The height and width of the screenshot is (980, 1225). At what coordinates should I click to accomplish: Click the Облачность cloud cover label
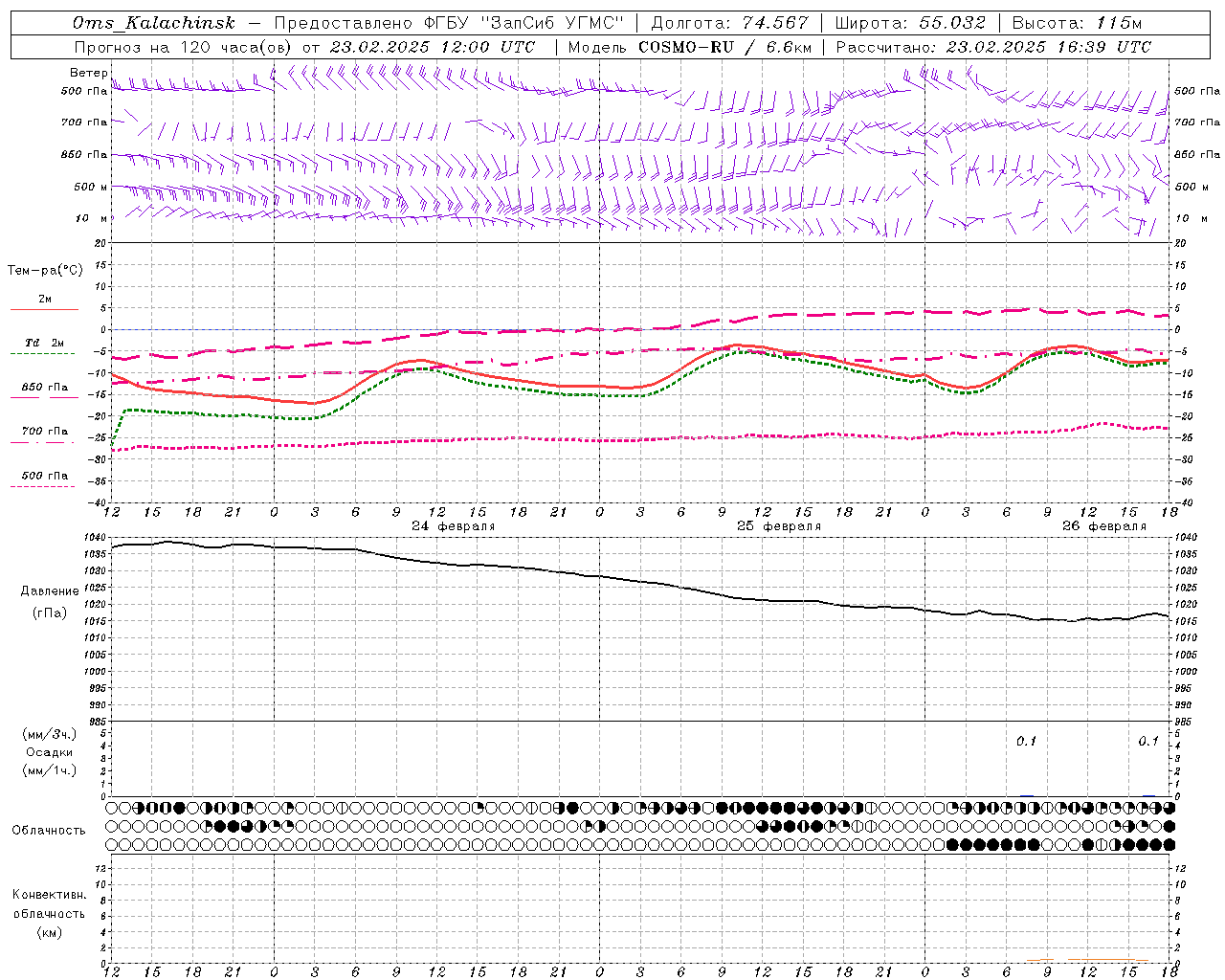point(49,831)
